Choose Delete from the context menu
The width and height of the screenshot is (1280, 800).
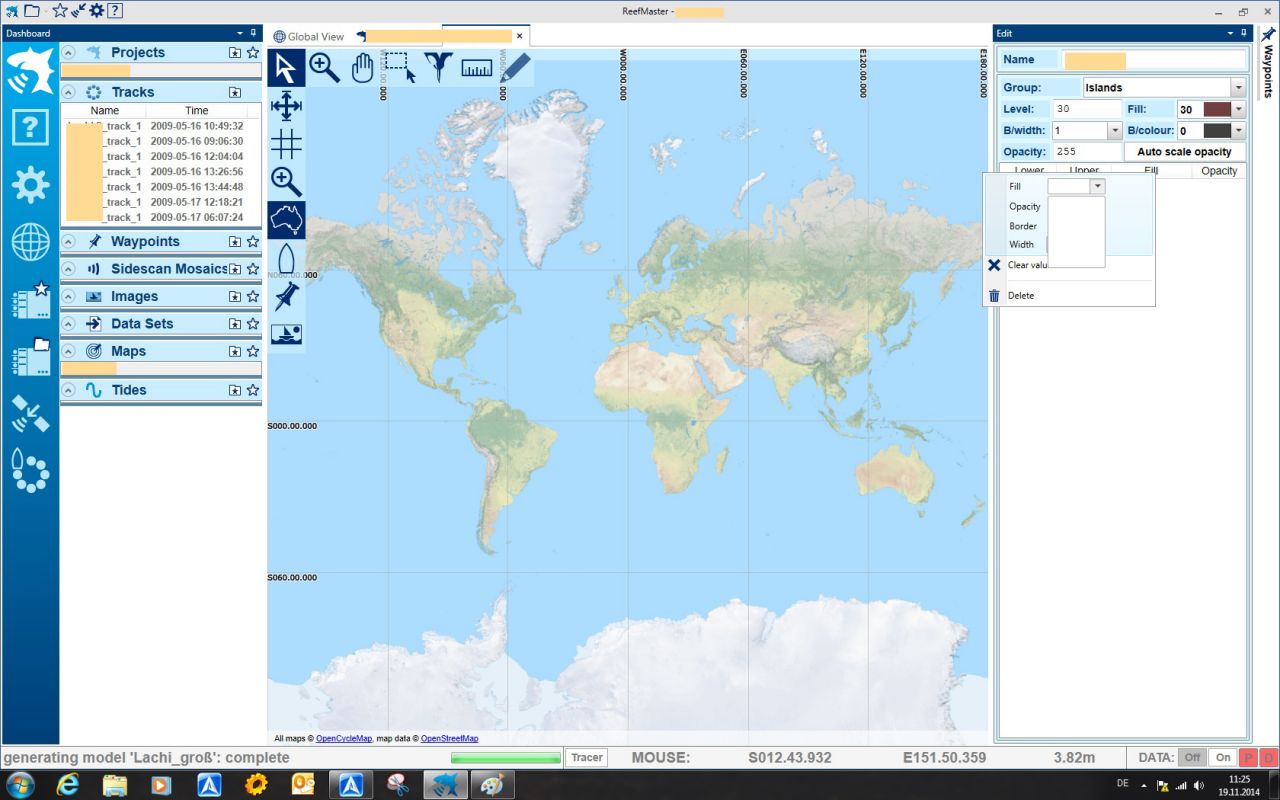coord(1020,296)
